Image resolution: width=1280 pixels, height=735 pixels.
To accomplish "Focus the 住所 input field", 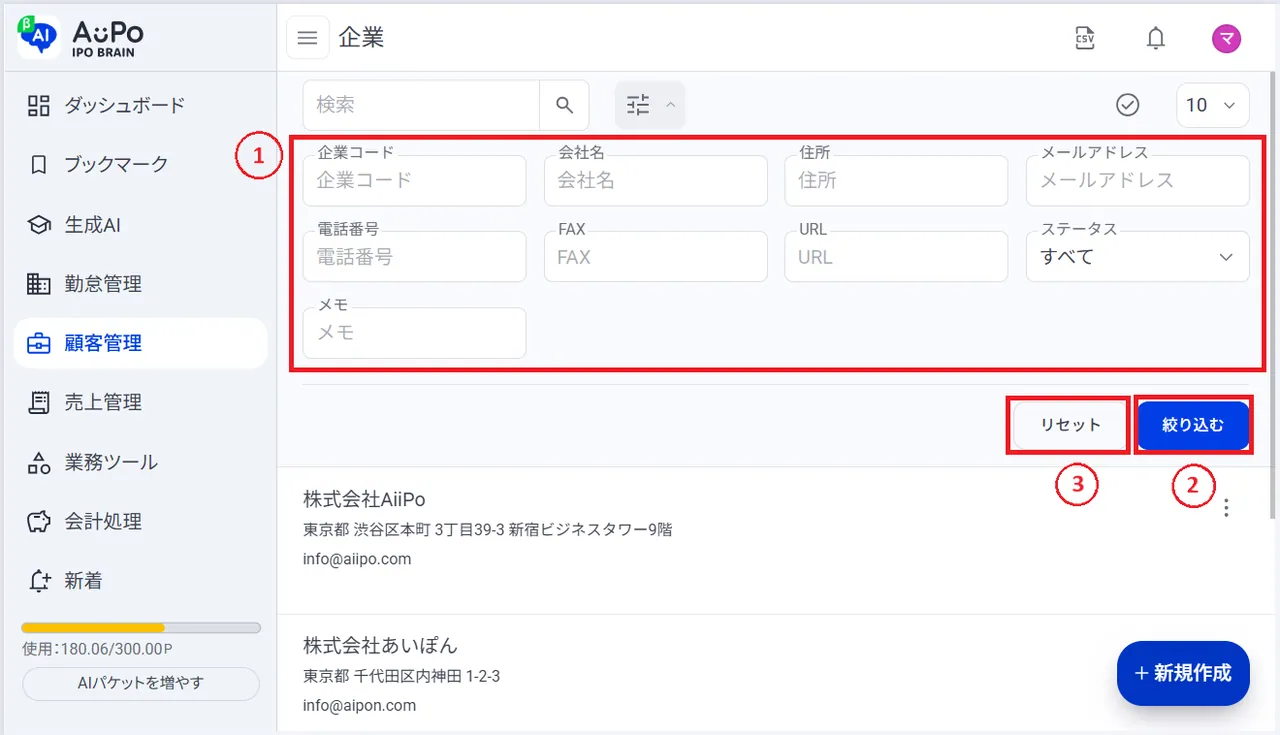I will pyautogui.click(x=897, y=181).
